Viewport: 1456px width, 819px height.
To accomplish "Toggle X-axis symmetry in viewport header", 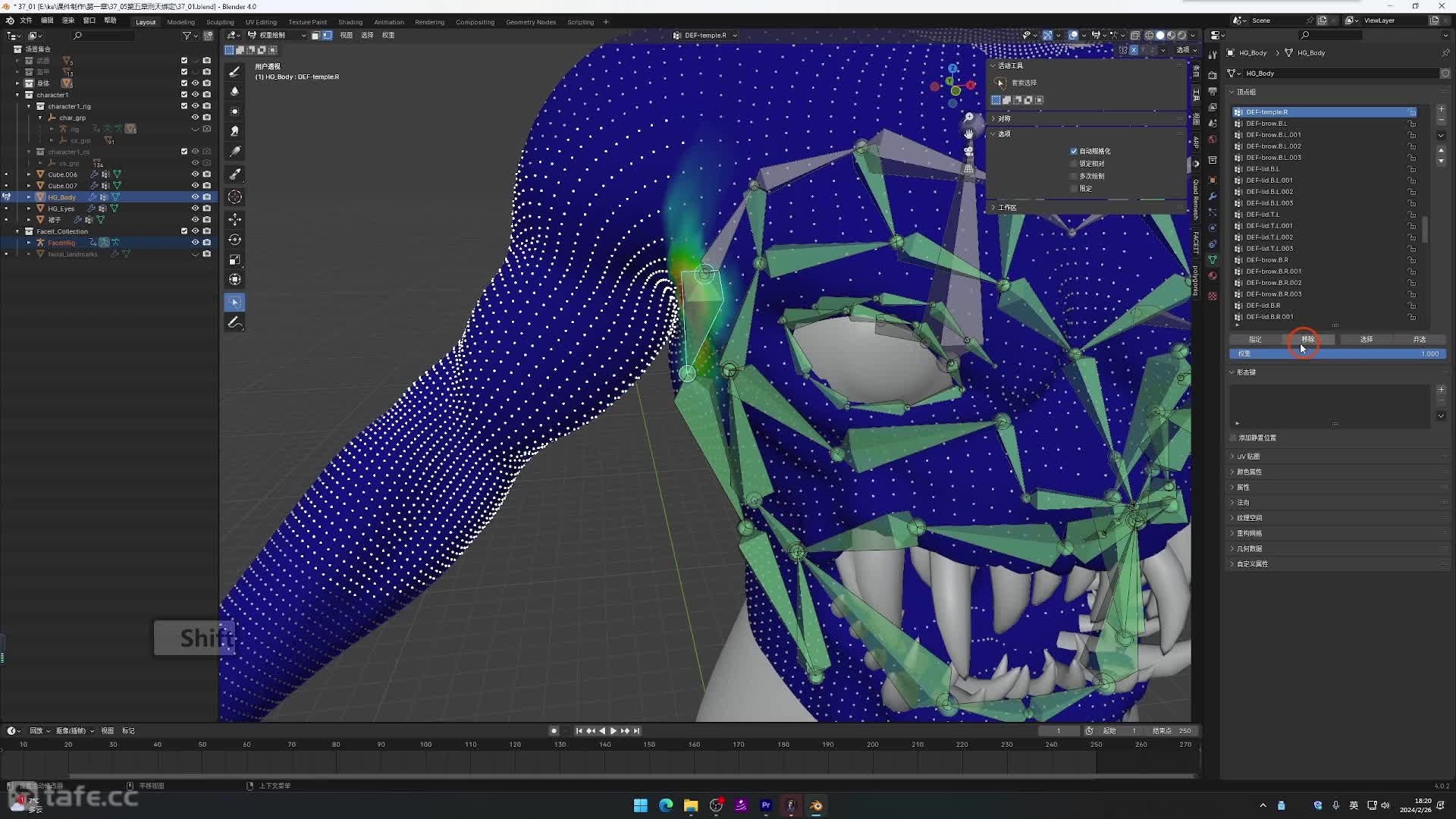I will [1134, 50].
